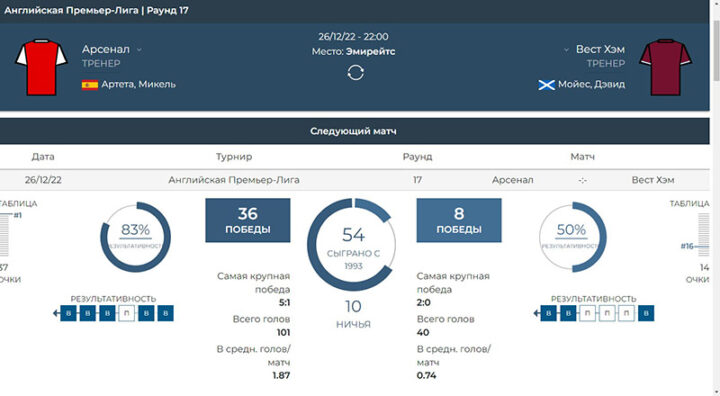The height and width of the screenshot is (396, 720).
Task: Click Arsenal's form box marked П
Action: point(127,313)
